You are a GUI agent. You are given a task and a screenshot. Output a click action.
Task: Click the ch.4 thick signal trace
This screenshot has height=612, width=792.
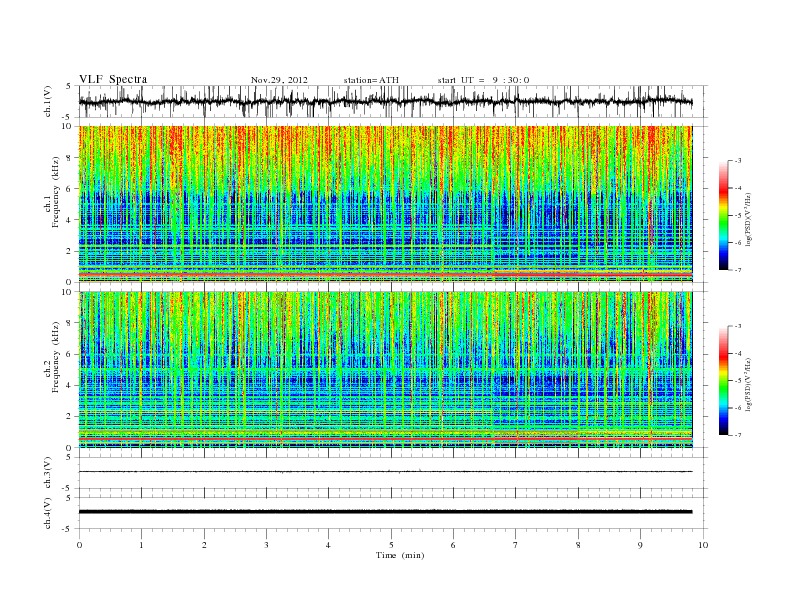tap(385, 512)
